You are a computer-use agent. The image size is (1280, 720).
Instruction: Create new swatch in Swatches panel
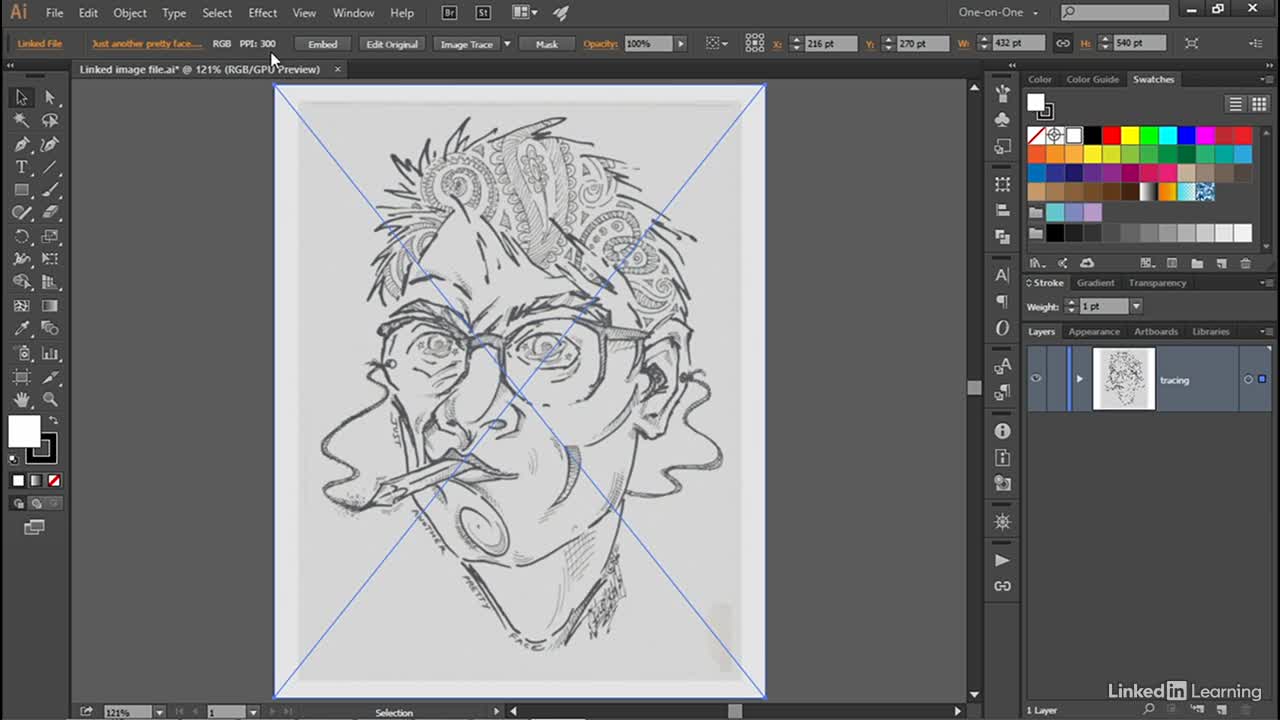point(1221,263)
